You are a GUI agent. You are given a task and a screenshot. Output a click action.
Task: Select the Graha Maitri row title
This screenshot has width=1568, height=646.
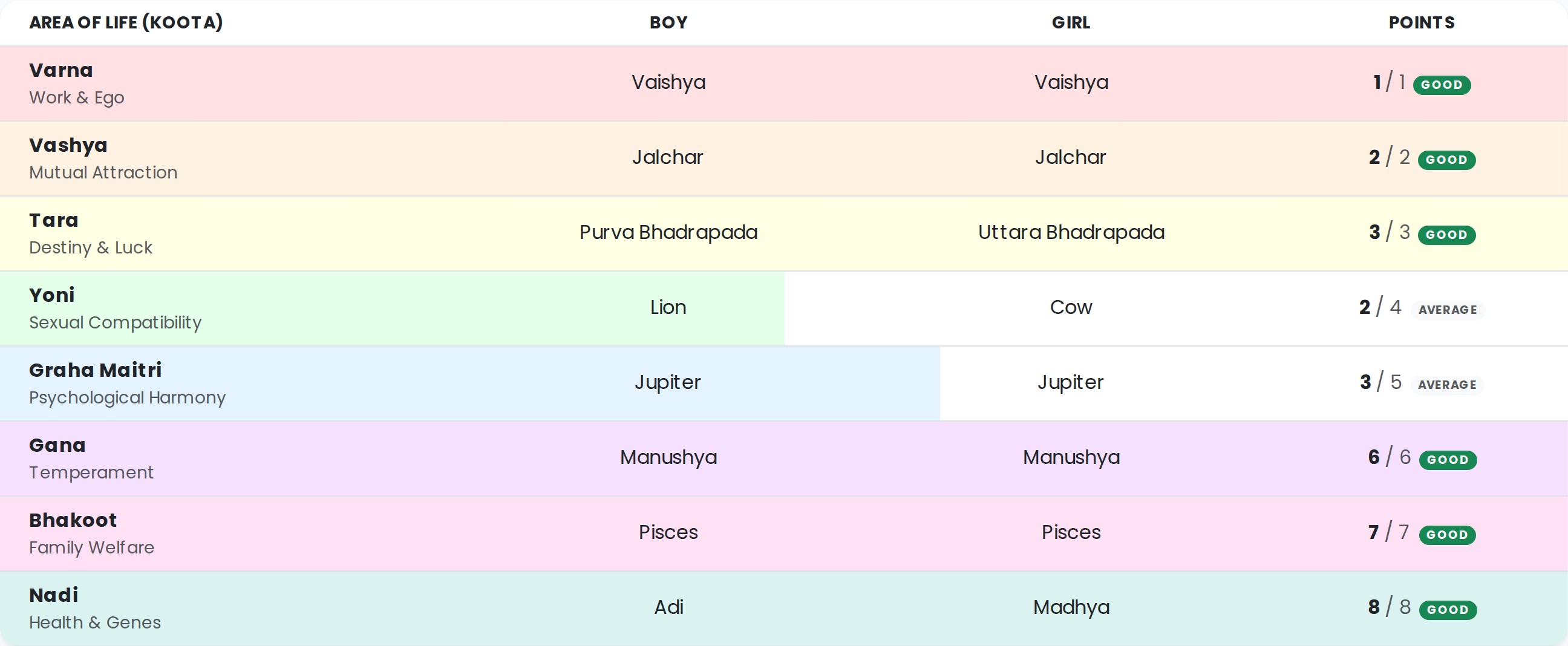(x=96, y=370)
